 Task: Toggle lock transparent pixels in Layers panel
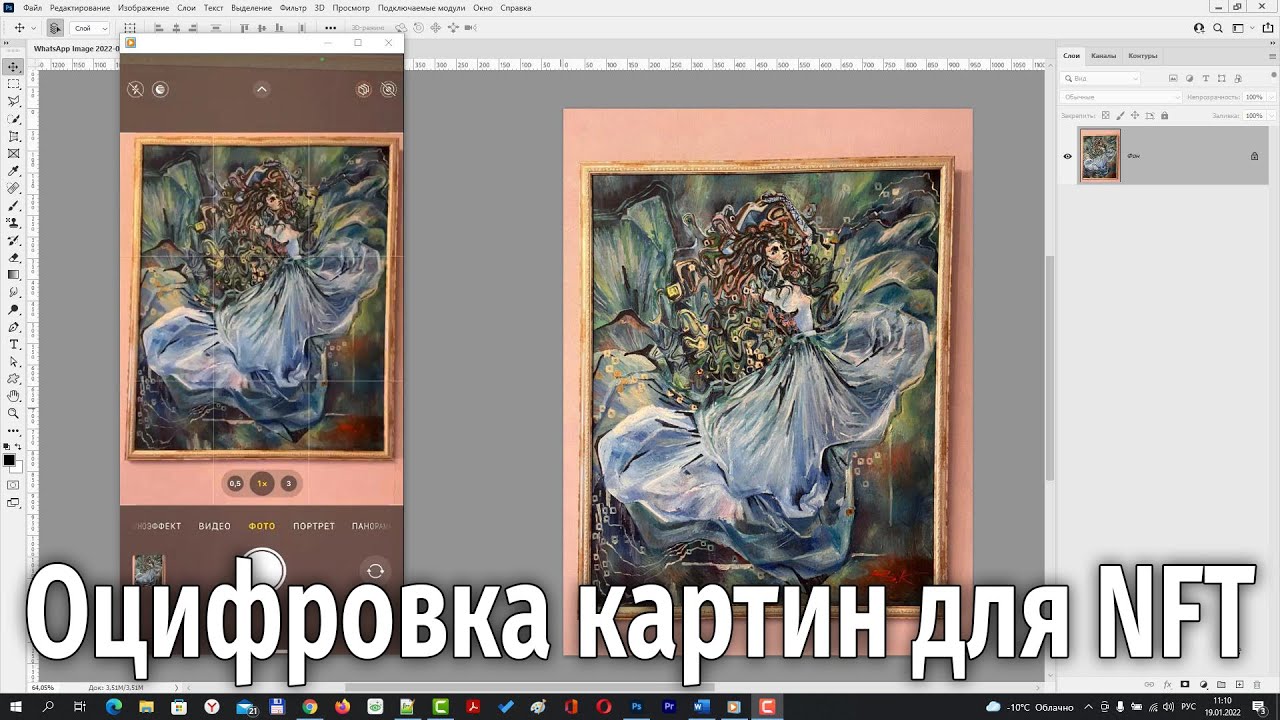coord(1105,115)
